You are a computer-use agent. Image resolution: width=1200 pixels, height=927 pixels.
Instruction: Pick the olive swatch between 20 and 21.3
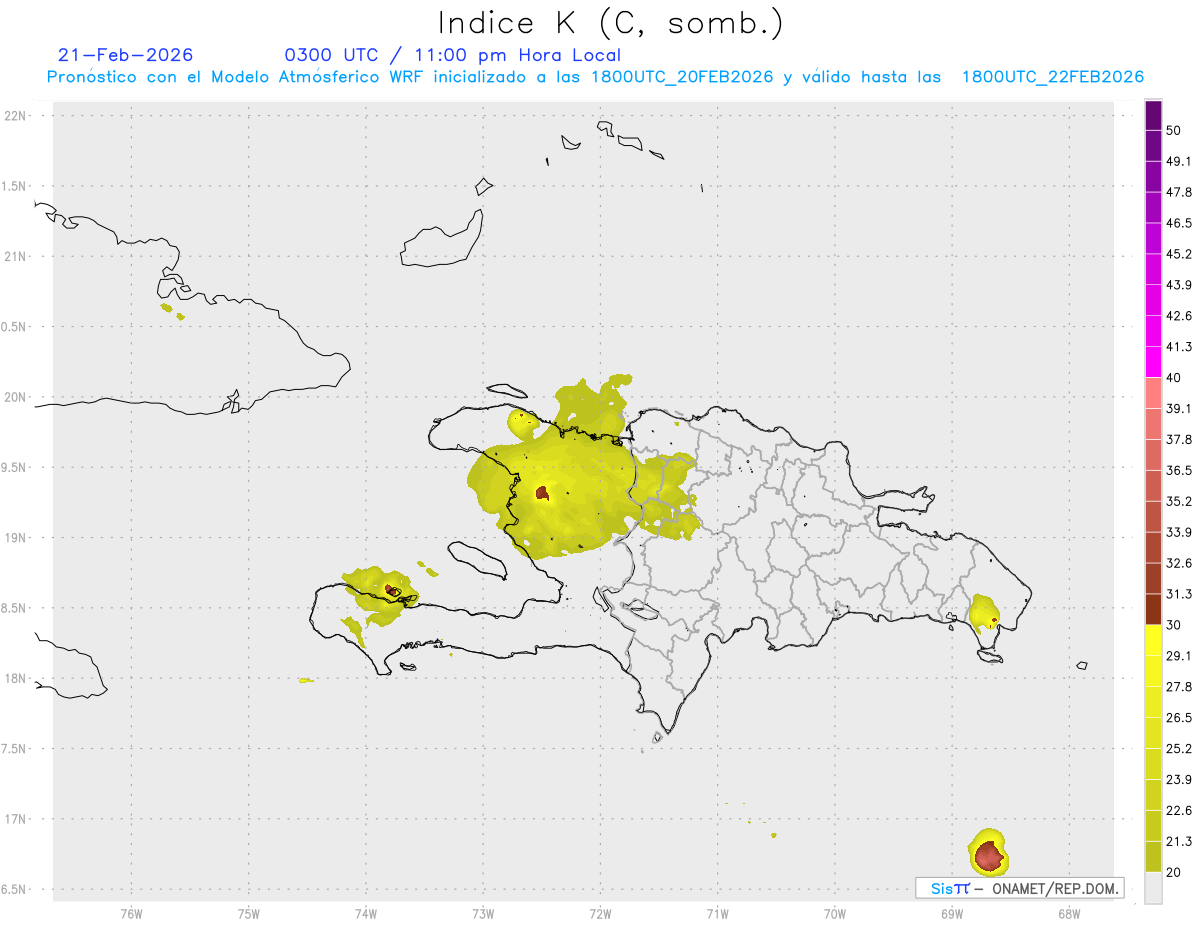click(x=1153, y=858)
